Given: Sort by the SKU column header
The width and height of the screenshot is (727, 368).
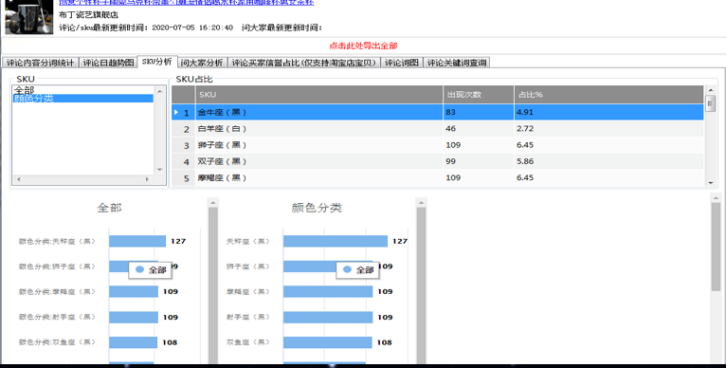Looking at the screenshot, I should pyautogui.click(x=319, y=95).
